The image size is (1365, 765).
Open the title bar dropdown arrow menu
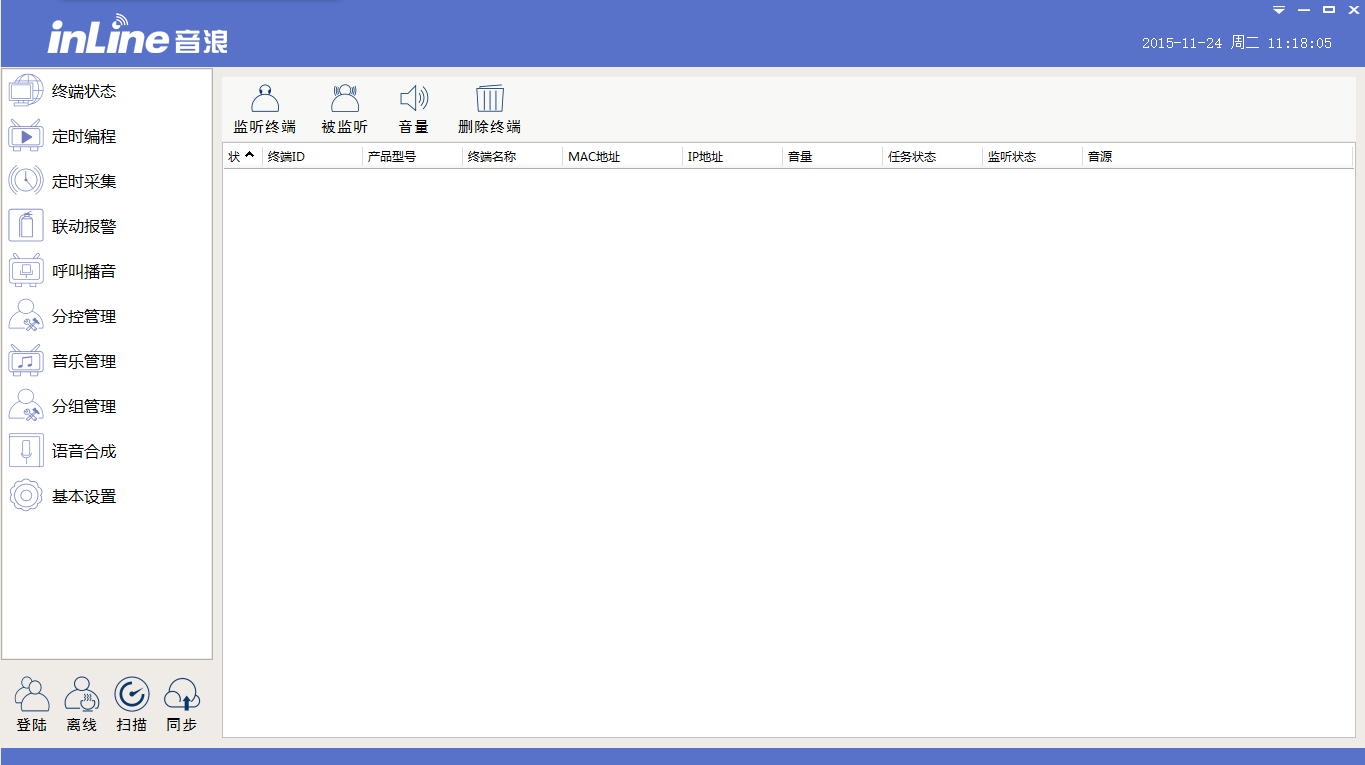(1279, 10)
